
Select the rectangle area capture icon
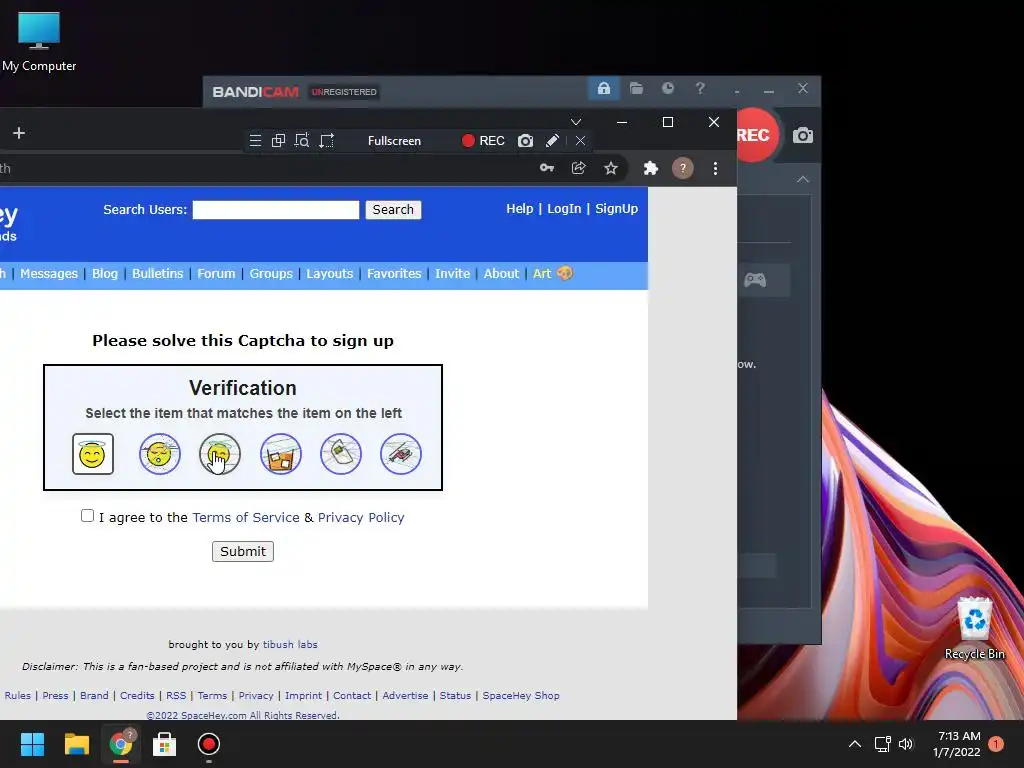pos(326,140)
